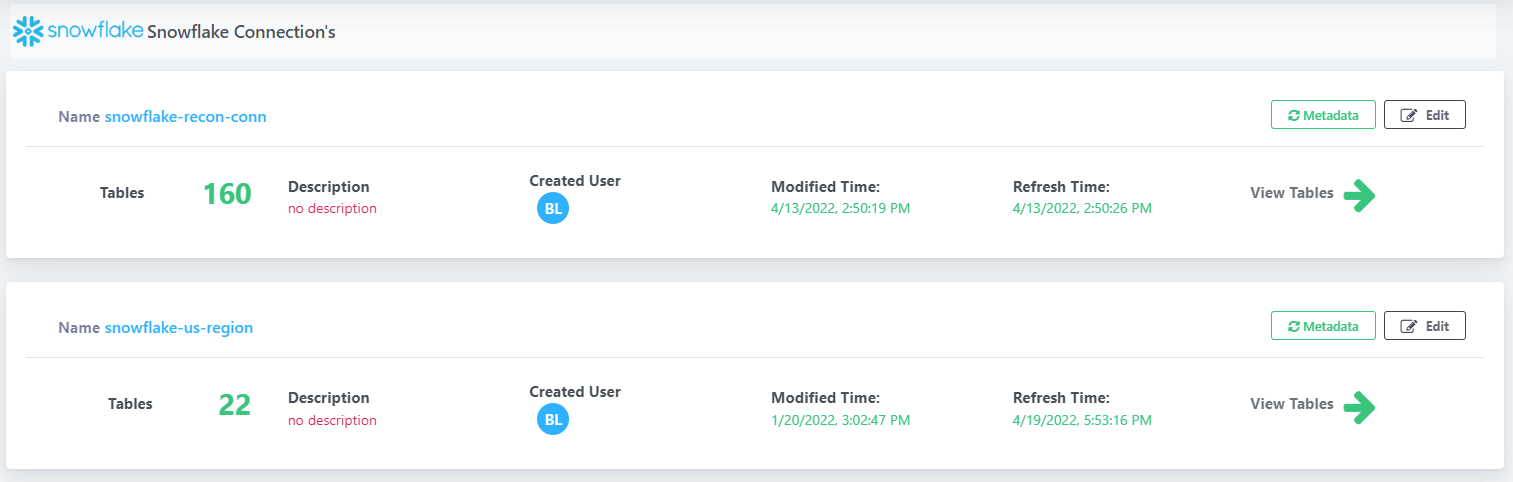Click 'no description' text in snowflake-us-region card

332,421
